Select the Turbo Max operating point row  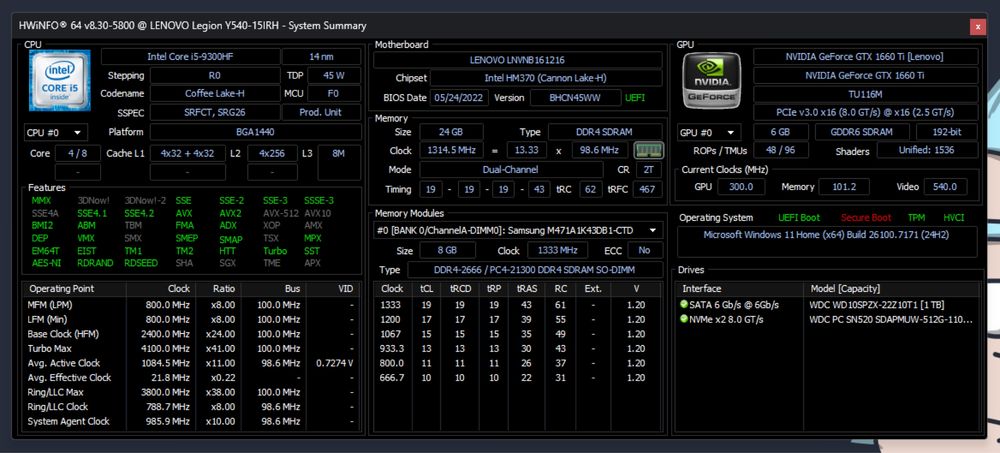pyautogui.click(x=192, y=348)
